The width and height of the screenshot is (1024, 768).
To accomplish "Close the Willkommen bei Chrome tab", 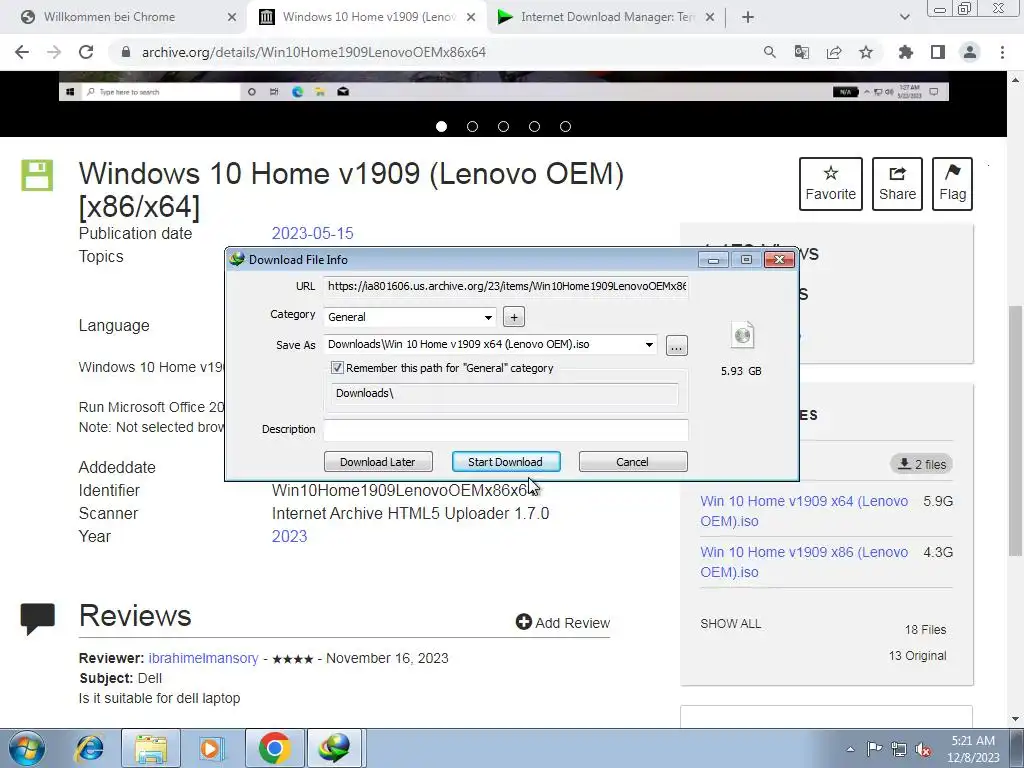I will point(232,18).
